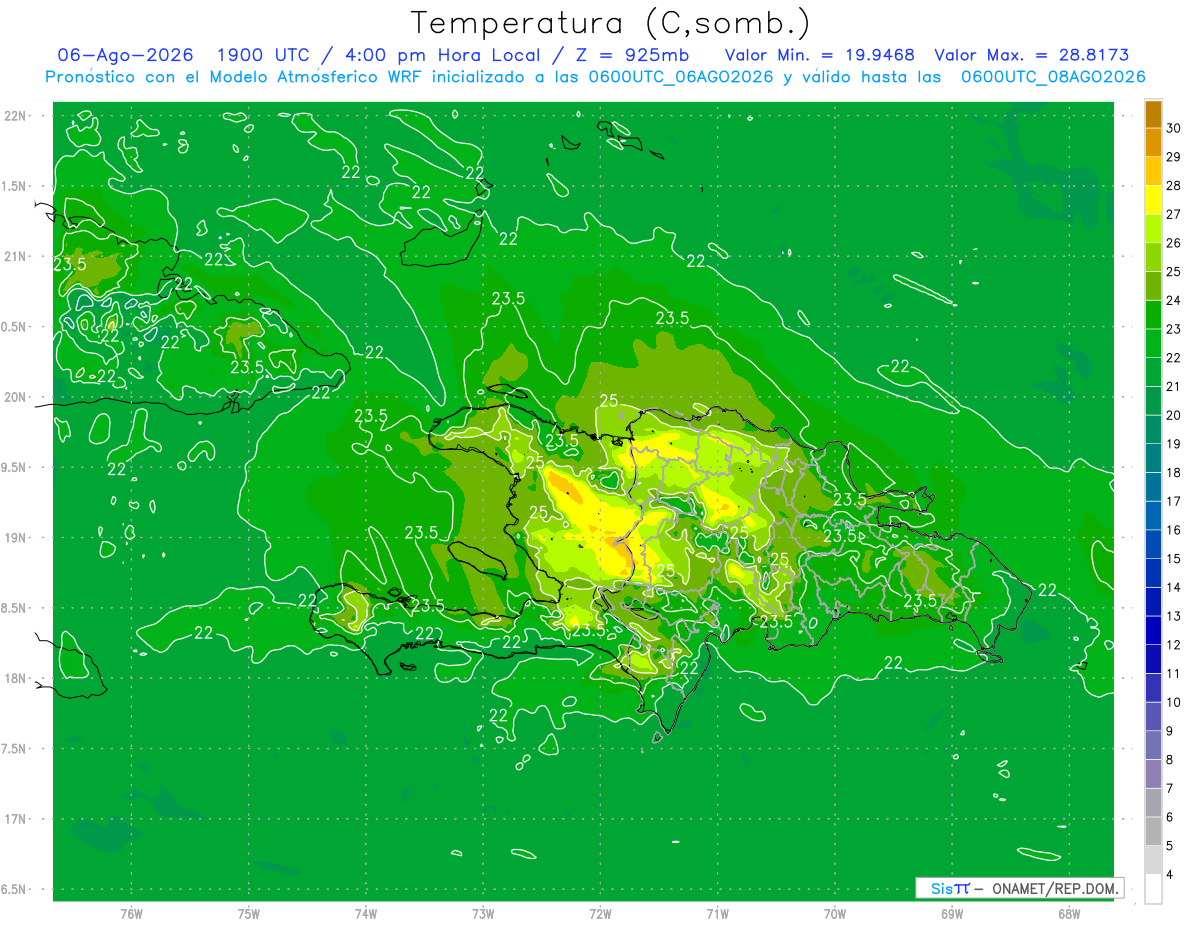Click the '71W' longitude axis label
1200x927 pixels.
point(717,913)
